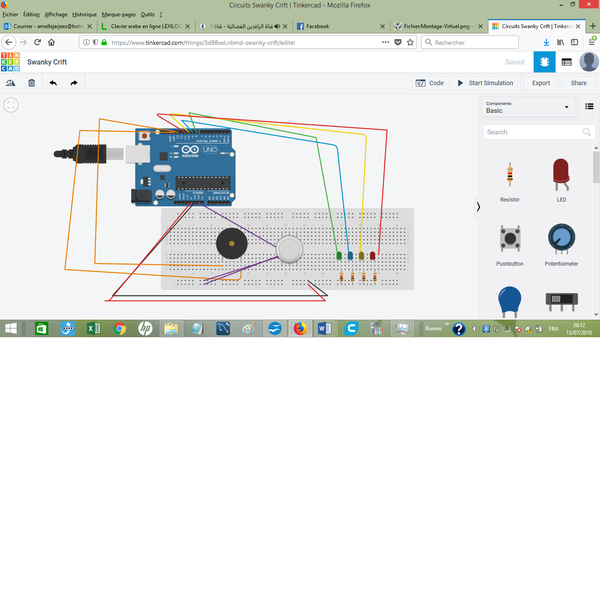Open the user profile avatar
The width and height of the screenshot is (600, 609).
[x=588, y=62]
